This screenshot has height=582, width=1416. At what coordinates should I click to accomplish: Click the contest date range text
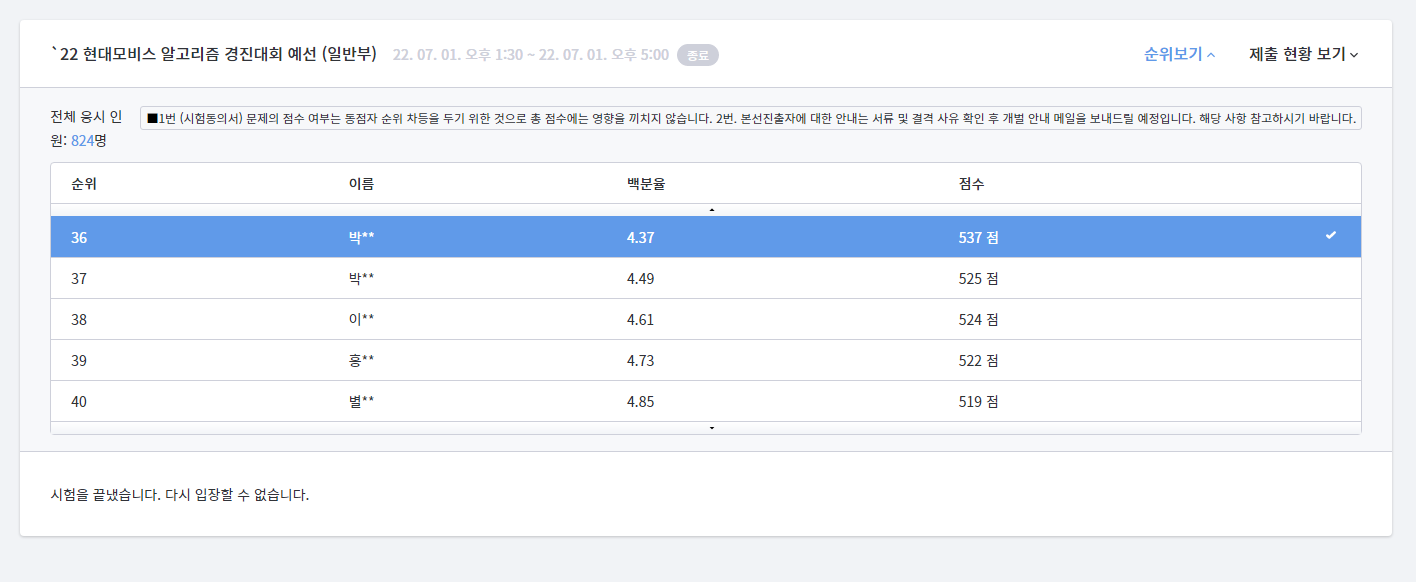point(531,55)
